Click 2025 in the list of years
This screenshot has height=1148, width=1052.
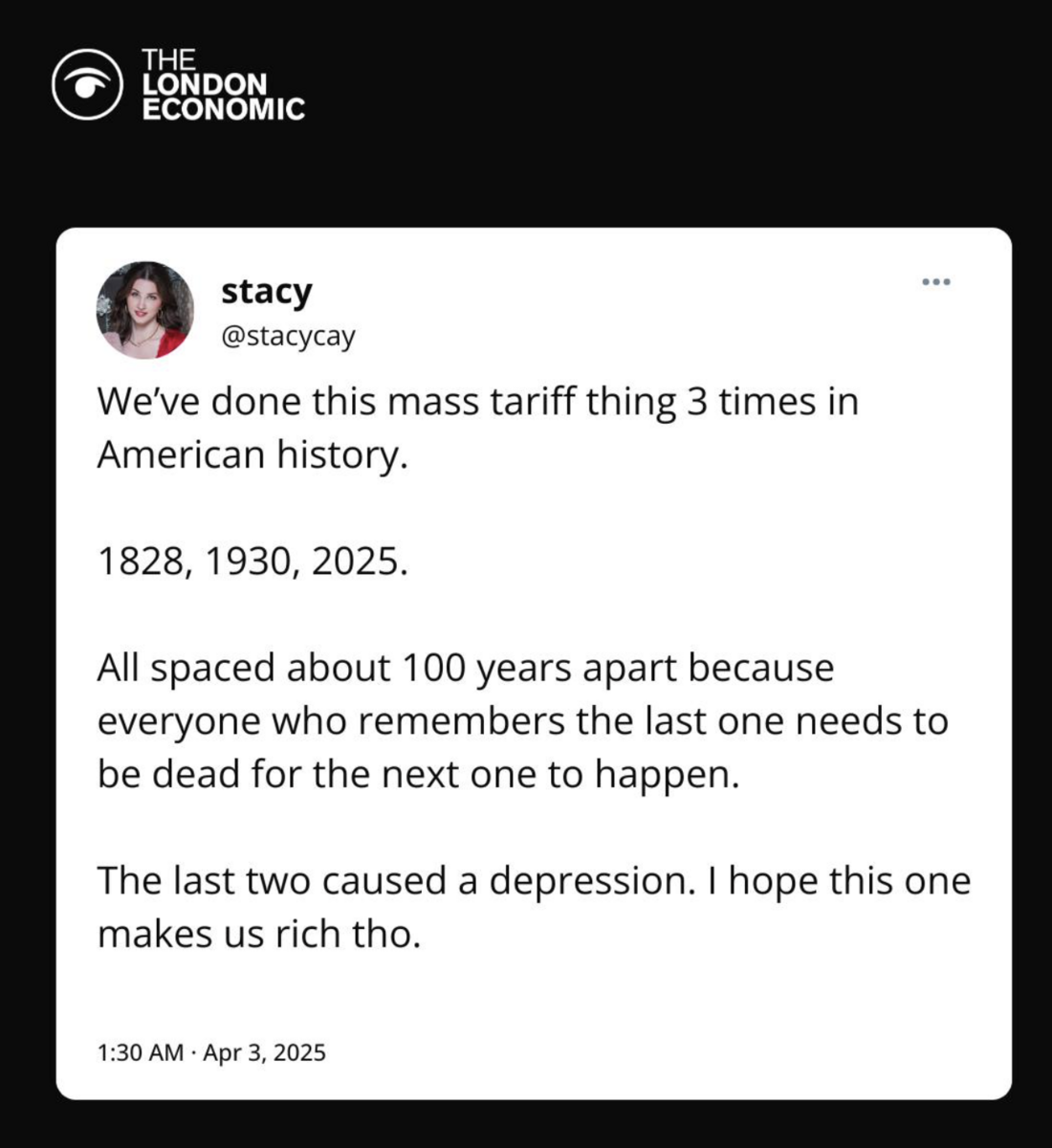tap(354, 562)
